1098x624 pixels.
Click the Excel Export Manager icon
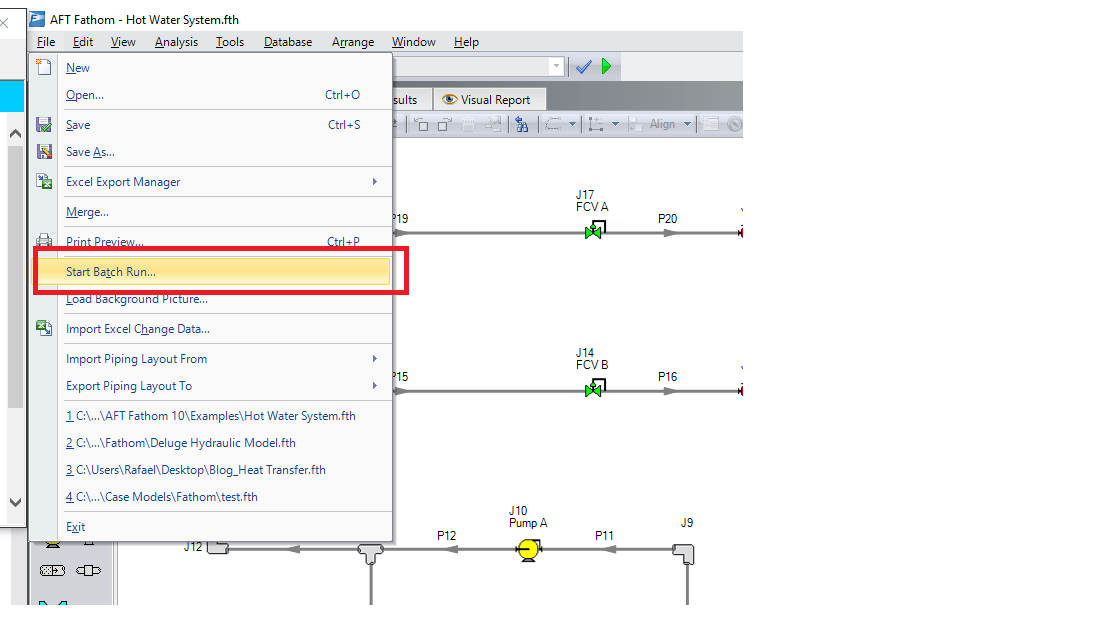pyautogui.click(x=44, y=181)
